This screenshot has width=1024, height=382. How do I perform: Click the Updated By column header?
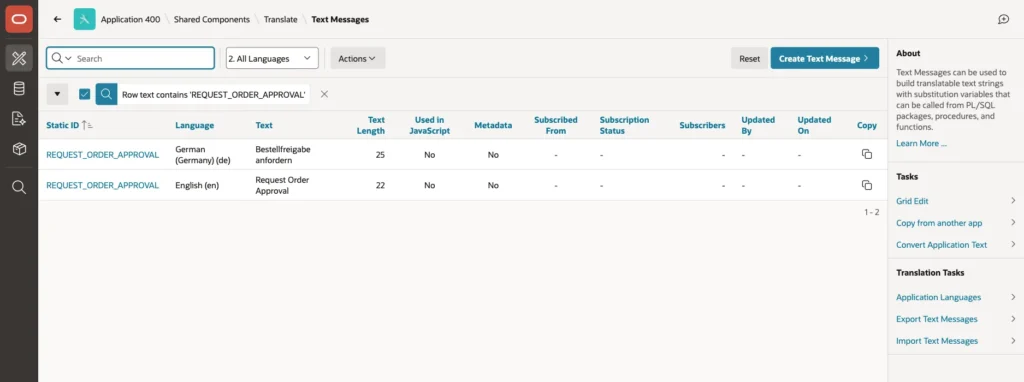coord(758,125)
